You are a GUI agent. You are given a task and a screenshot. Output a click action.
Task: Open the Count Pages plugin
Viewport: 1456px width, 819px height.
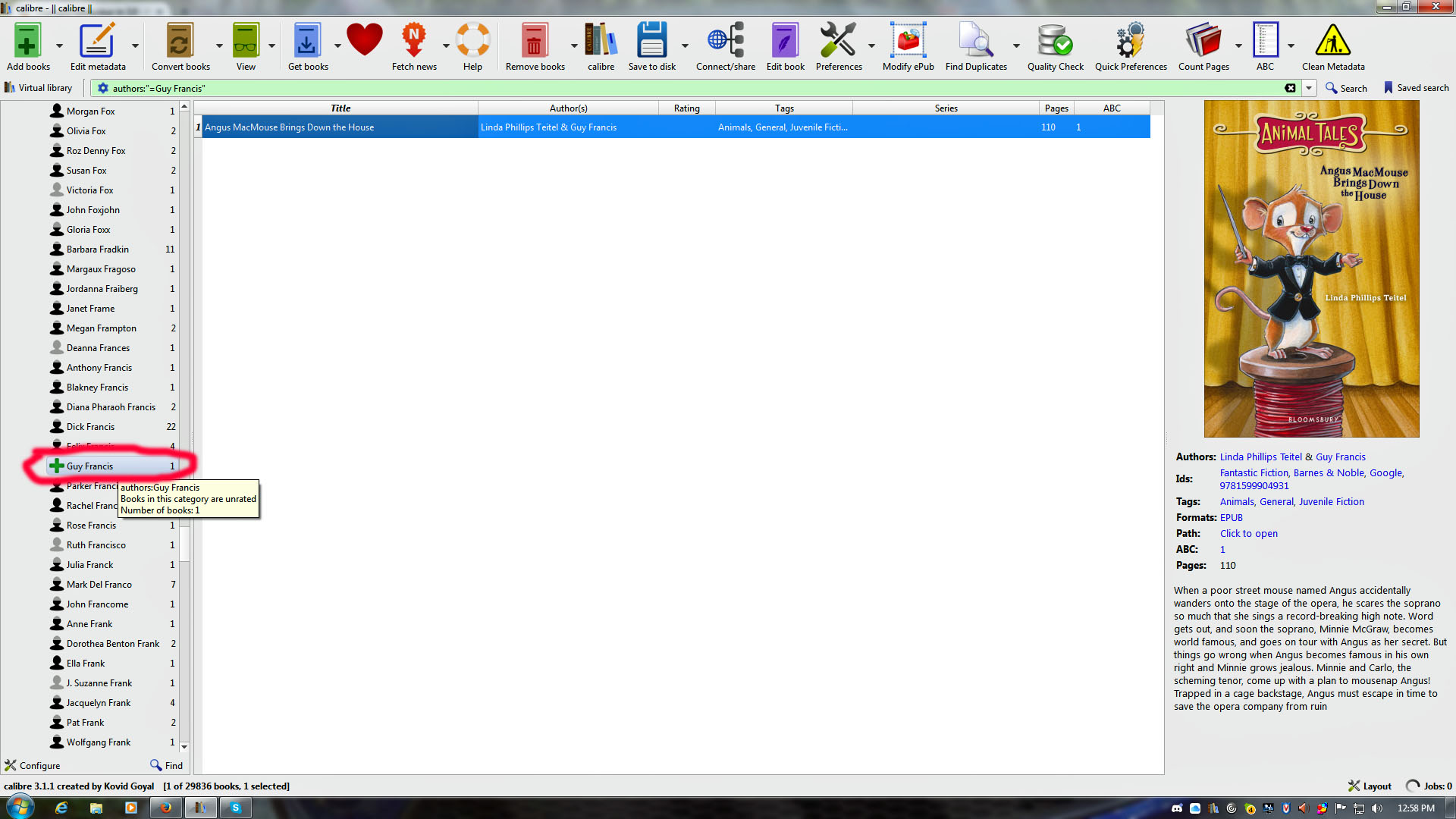click(1203, 42)
